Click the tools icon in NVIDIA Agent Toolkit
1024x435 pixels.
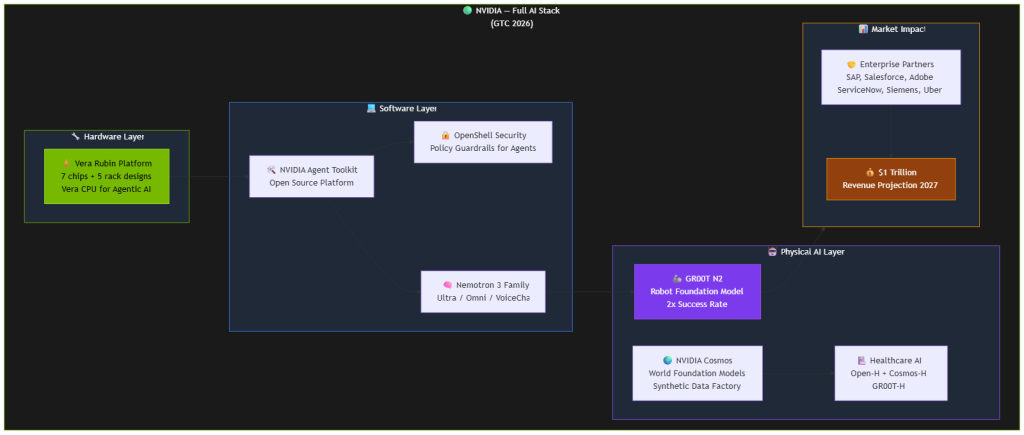point(272,170)
